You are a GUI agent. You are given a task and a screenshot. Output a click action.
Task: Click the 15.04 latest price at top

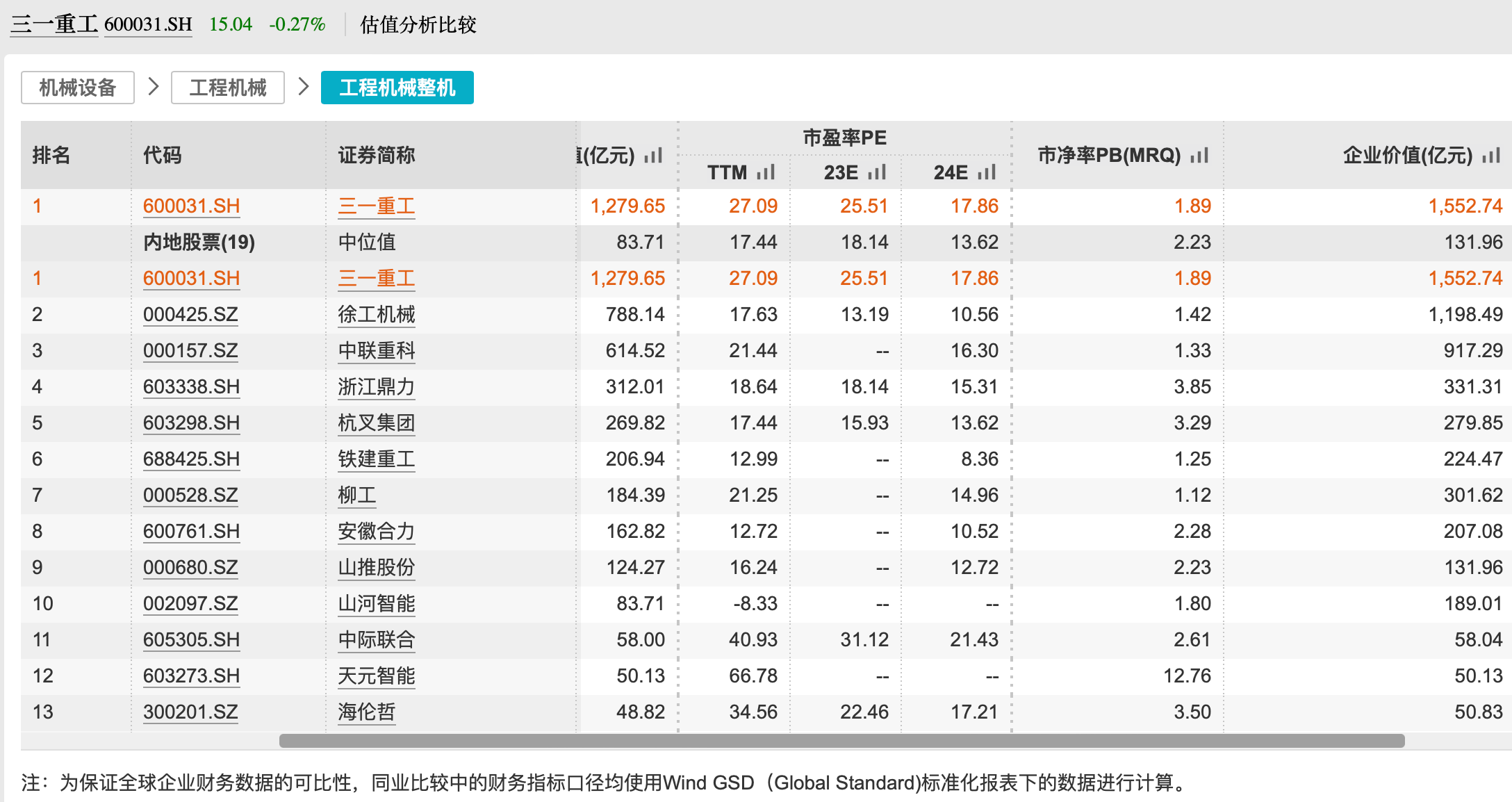(x=231, y=24)
